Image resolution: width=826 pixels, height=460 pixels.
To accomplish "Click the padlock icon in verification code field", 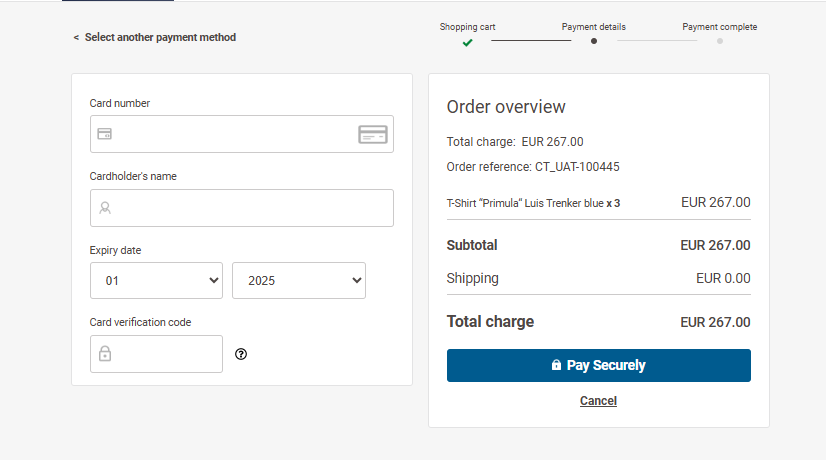I will pos(105,354).
